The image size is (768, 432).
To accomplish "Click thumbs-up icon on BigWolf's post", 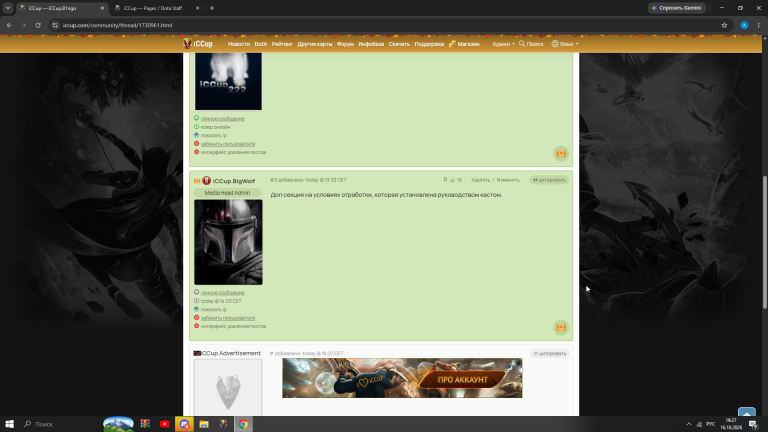I will coord(452,180).
